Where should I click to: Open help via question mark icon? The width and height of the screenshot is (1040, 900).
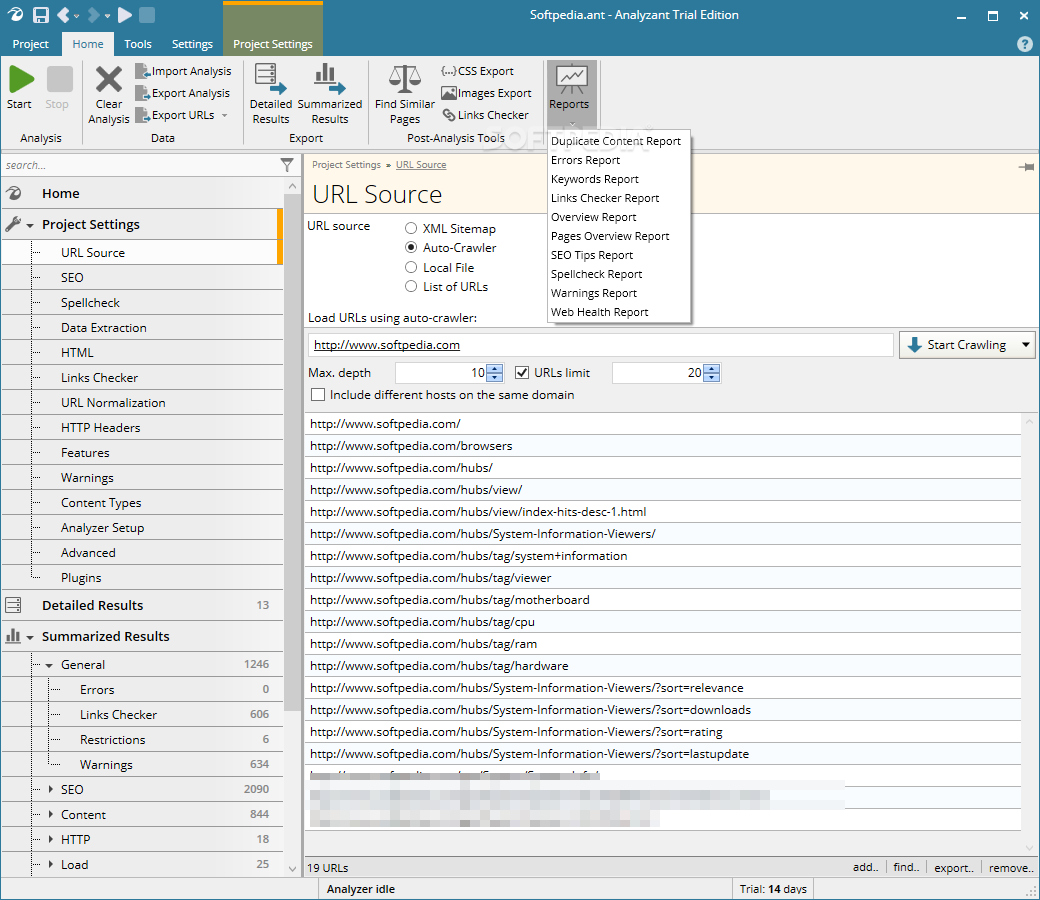coord(1024,44)
